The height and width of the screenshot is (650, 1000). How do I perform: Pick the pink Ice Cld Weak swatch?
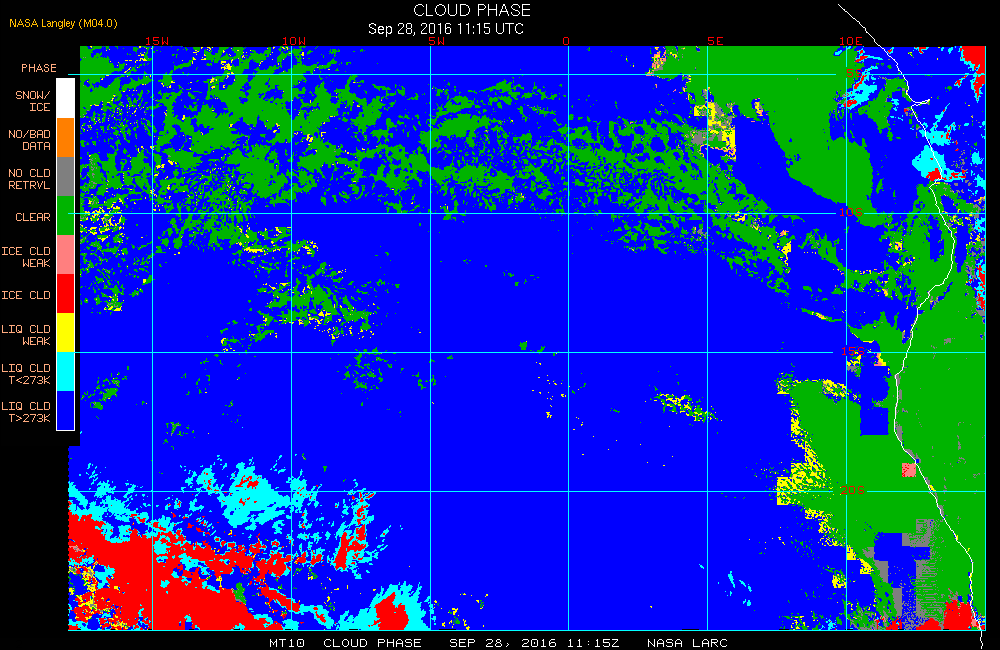(x=66, y=255)
